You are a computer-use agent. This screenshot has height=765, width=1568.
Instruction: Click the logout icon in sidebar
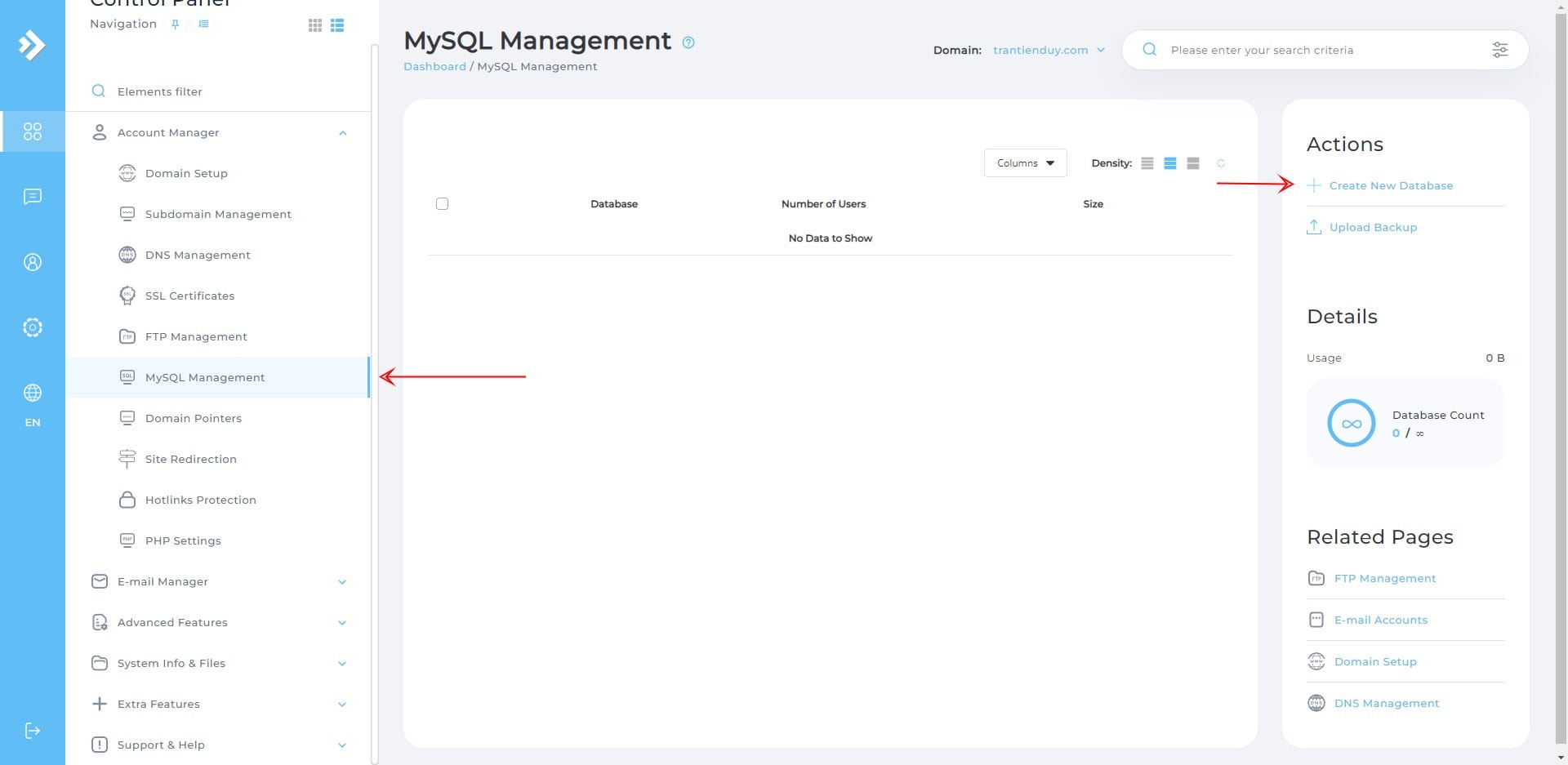[33, 731]
